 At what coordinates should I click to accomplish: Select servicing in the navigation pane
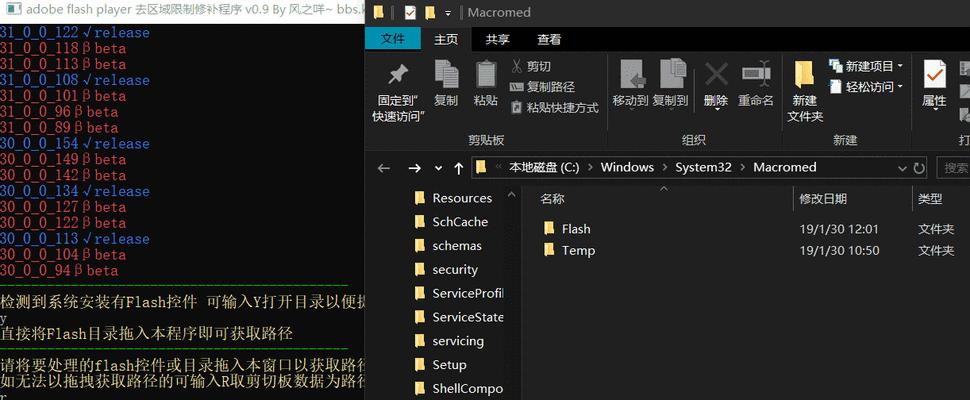coord(450,341)
